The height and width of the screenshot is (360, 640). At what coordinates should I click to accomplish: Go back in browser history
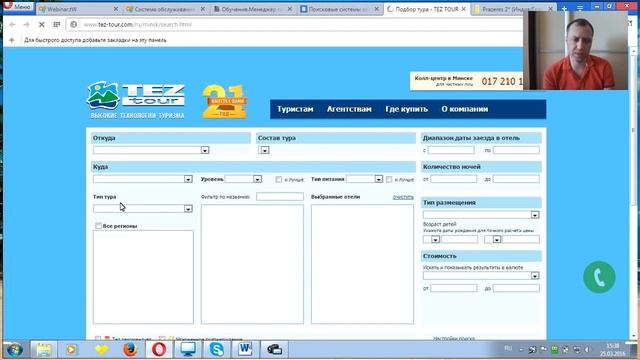coord(12,24)
